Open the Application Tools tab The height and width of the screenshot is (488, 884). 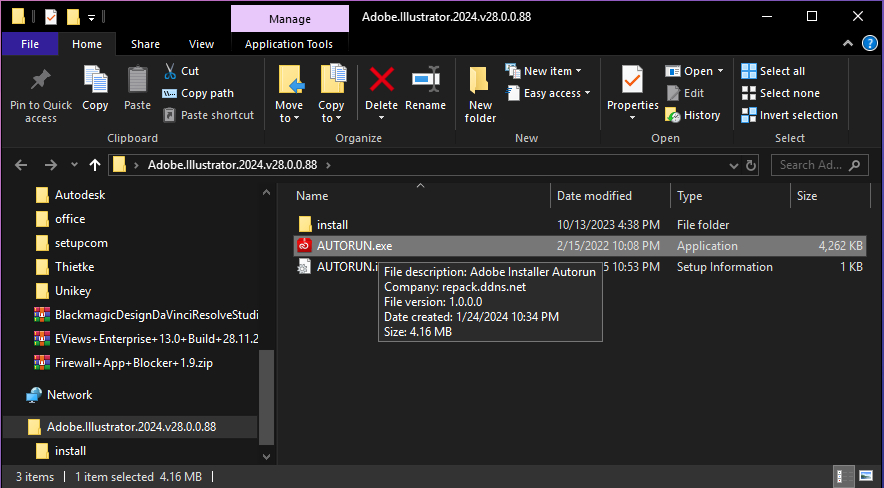click(289, 44)
